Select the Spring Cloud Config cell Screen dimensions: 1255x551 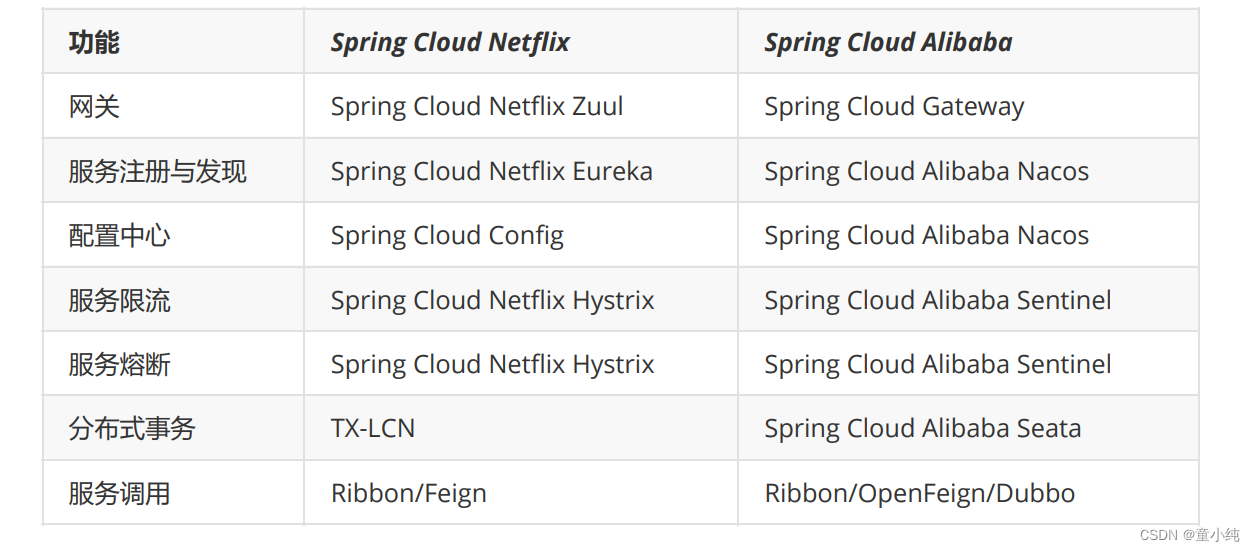[447, 236]
